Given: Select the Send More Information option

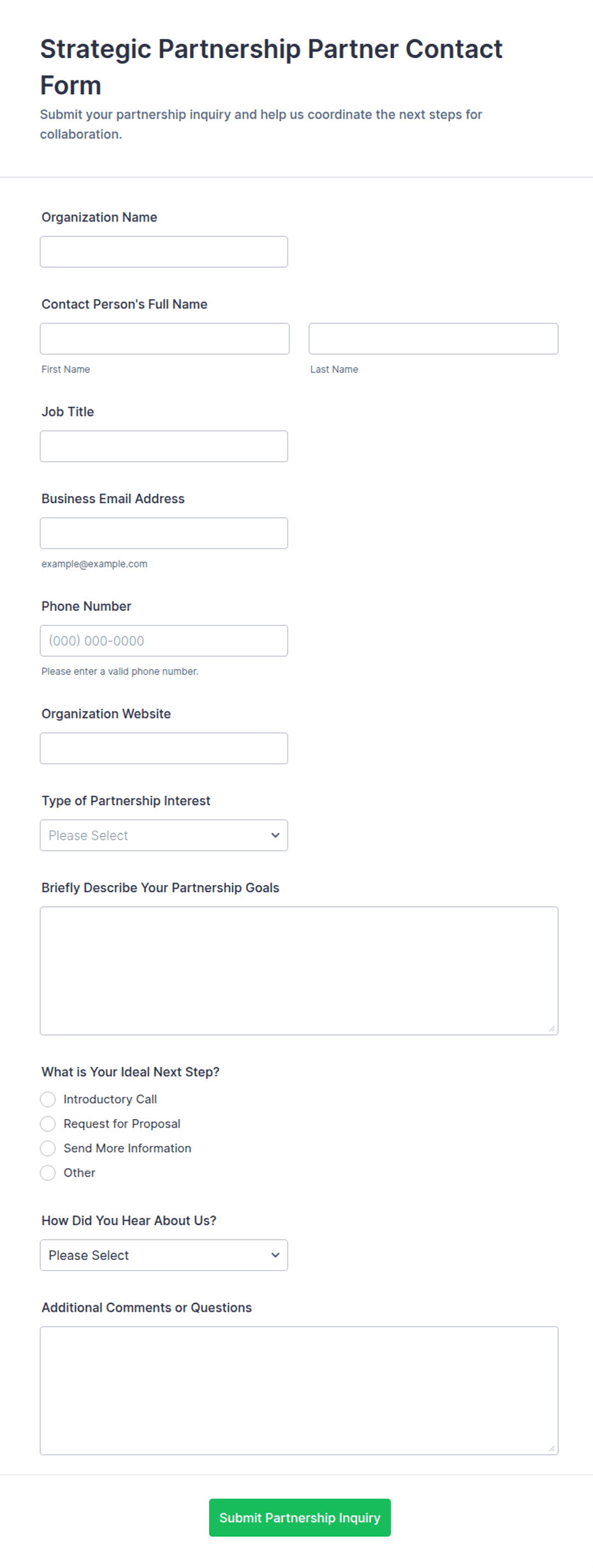Looking at the screenshot, I should [x=48, y=1148].
